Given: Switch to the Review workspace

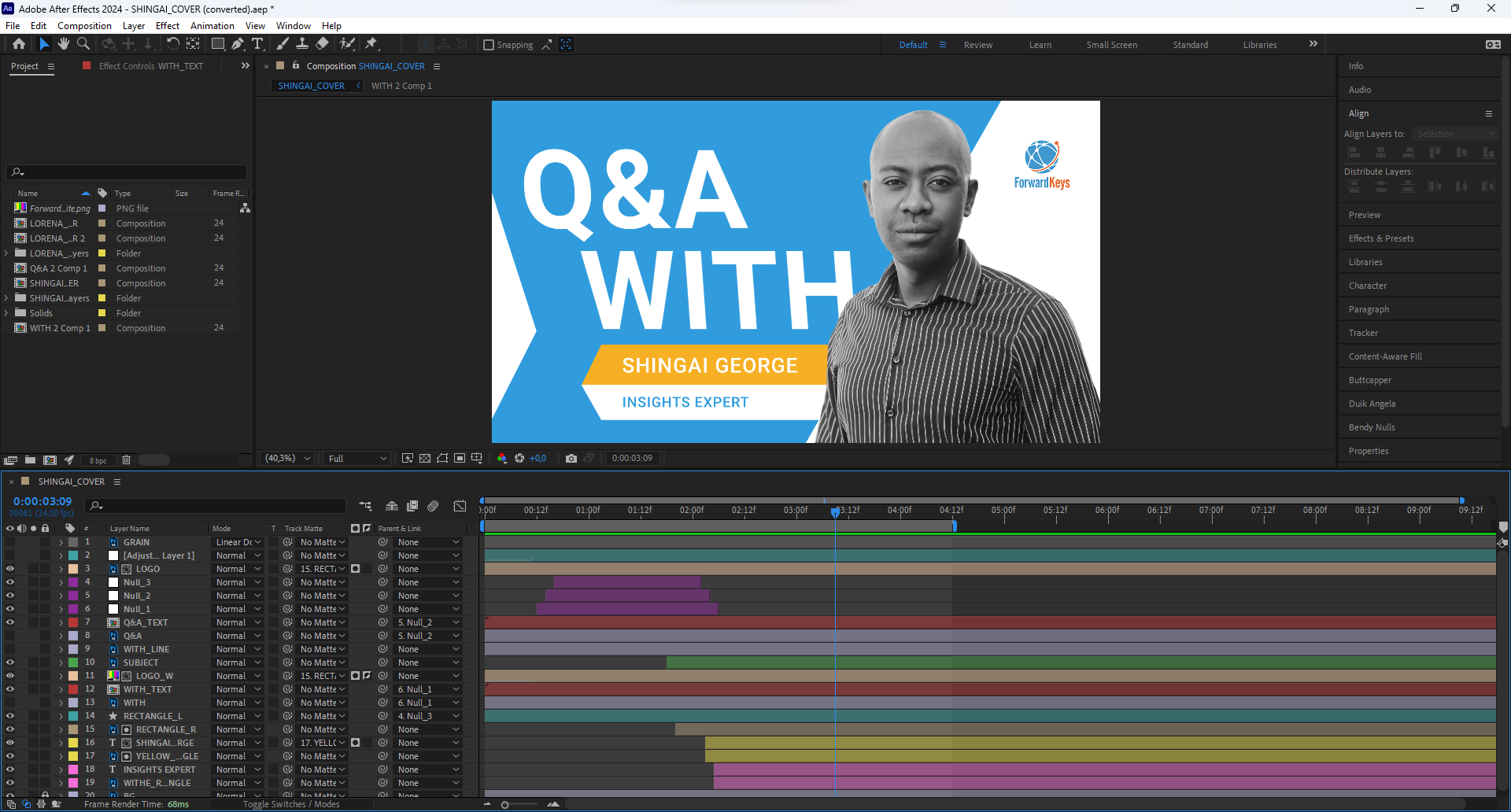Looking at the screenshot, I should click(978, 45).
